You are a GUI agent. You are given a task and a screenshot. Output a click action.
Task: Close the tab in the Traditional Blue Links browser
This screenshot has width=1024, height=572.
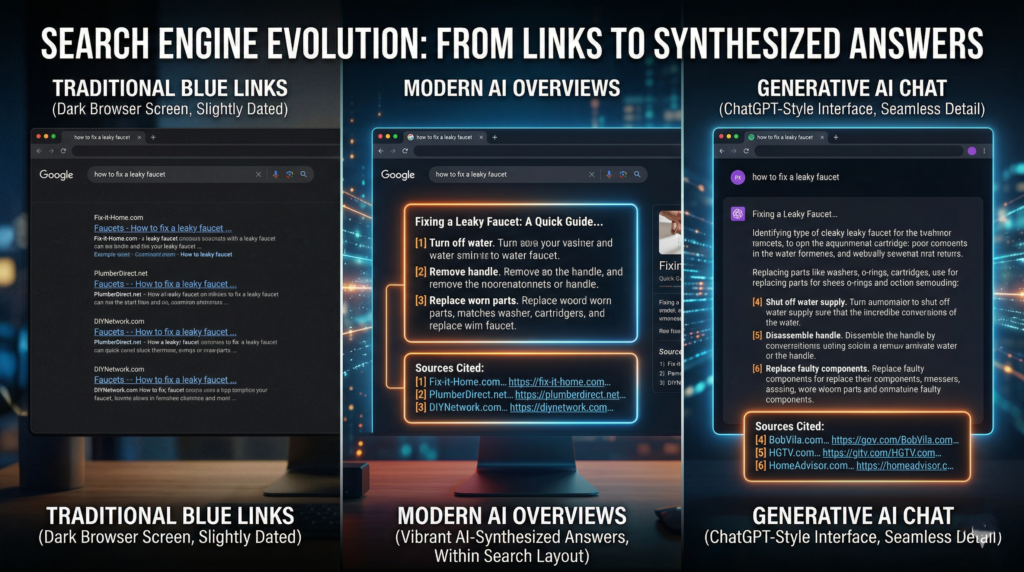pyautogui.click(x=139, y=137)
